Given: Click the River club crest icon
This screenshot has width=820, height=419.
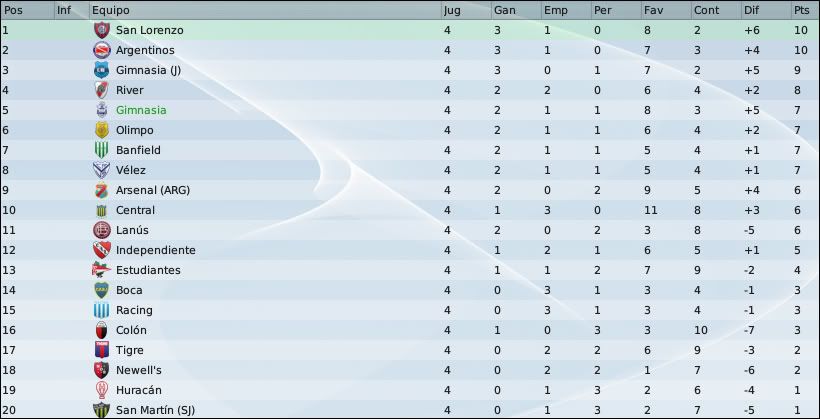Looking at the screenshot, I should tap(101, 90).
